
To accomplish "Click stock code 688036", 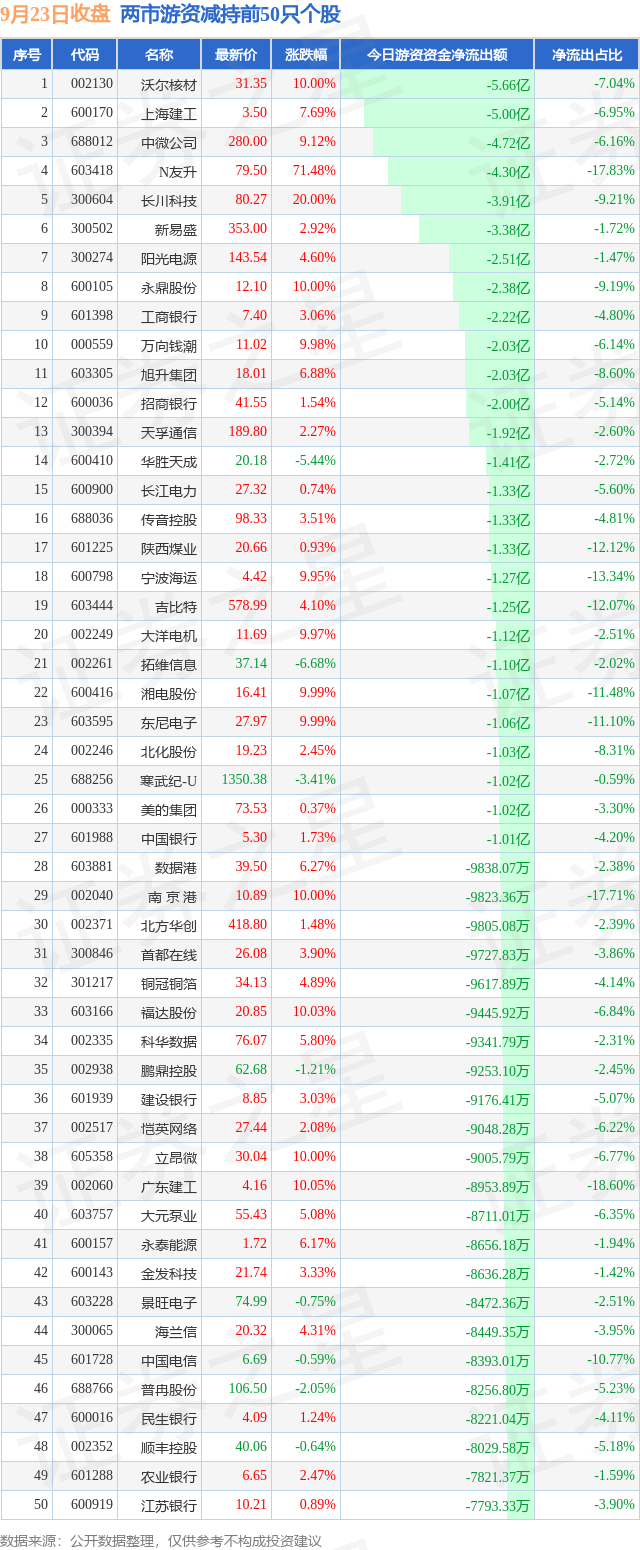I will (x=93, y=519).
